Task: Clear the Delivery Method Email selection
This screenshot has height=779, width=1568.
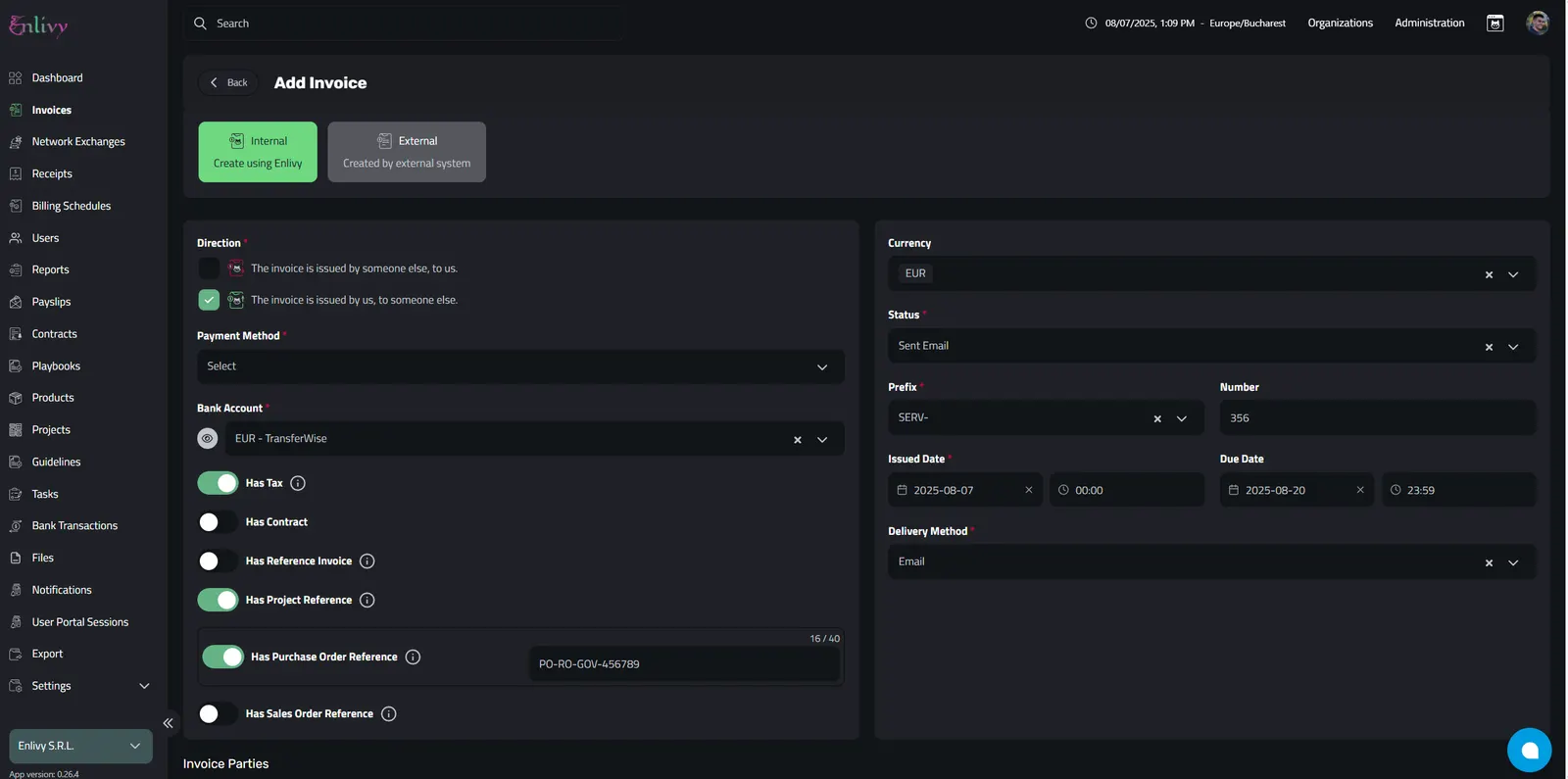Action: [1489, 562]
